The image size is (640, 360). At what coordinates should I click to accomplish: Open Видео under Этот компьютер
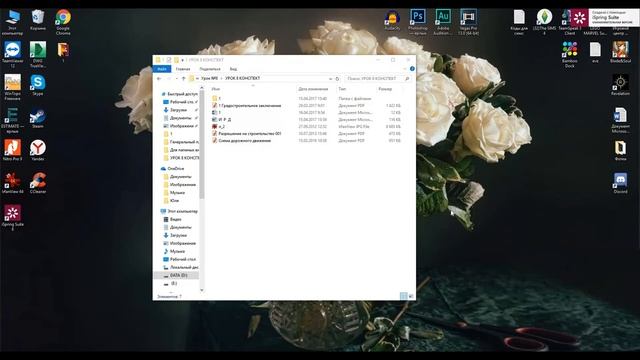[x=175, y=219]
